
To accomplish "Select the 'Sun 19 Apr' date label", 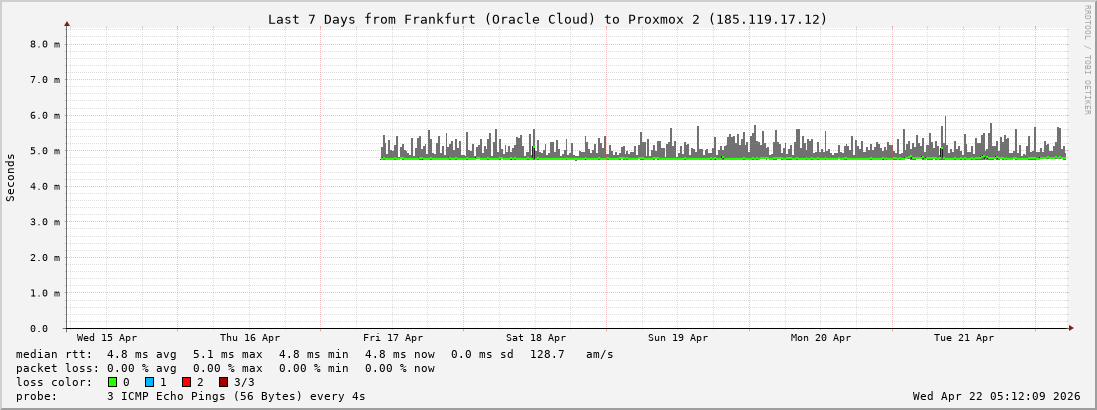I will pyautogui.click(x=678, y=338).
